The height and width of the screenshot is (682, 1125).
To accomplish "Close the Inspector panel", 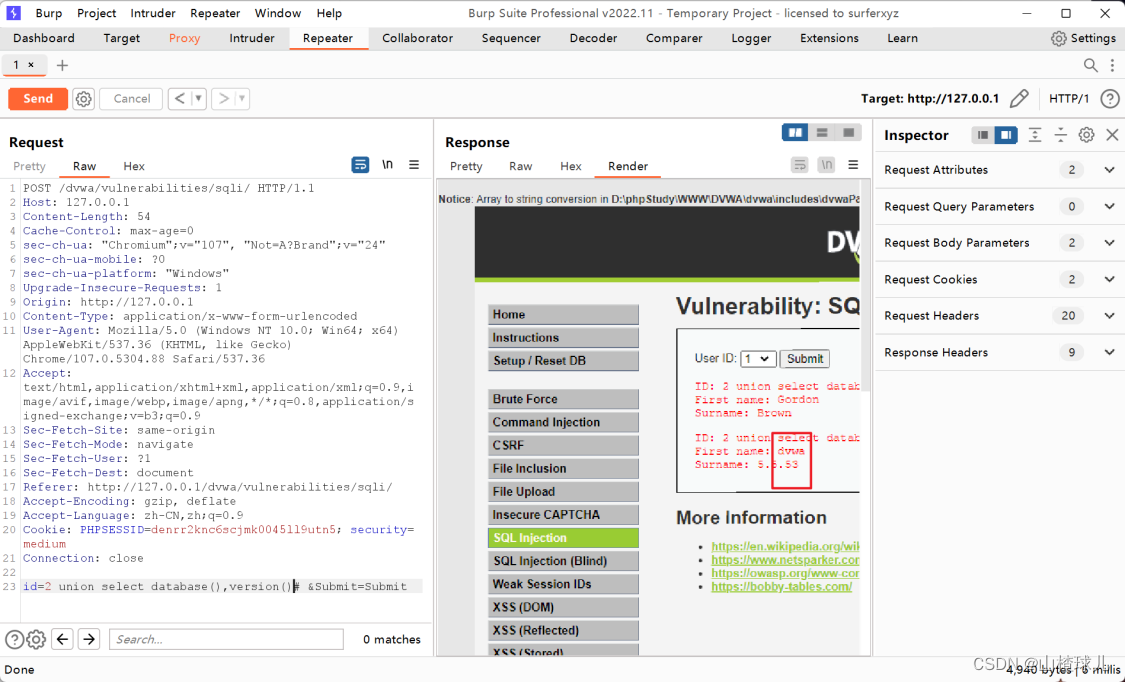I will [1112, 135].
